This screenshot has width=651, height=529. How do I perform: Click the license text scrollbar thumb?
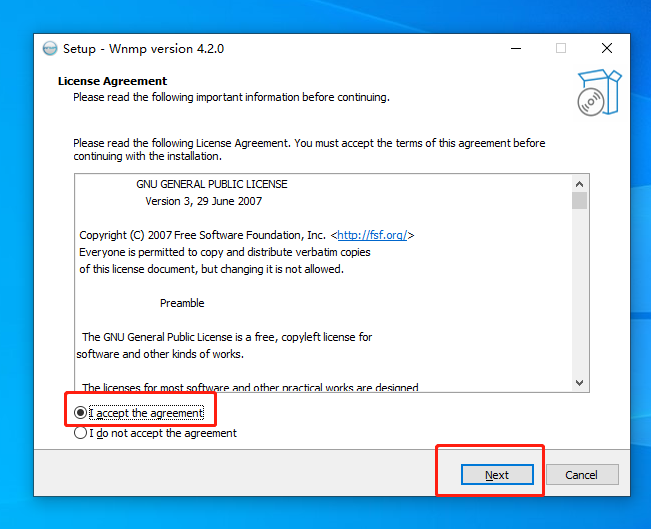[x=580, y=201]
